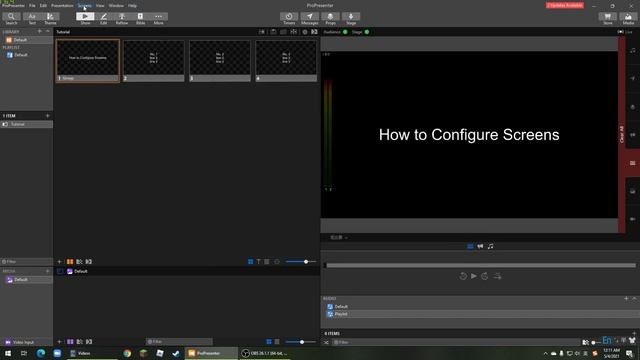Open the Text tool in the toolbar
The image size is (640, 360).
point(32,18)
